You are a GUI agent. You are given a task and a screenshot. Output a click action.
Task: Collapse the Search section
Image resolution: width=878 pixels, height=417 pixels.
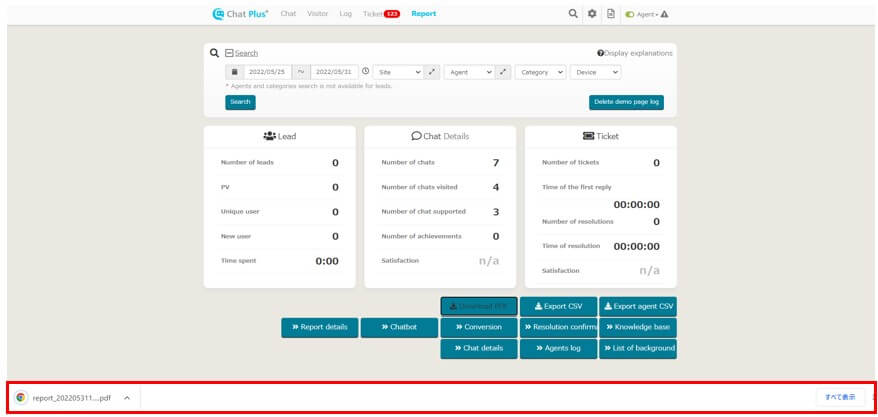pos(241,53)
